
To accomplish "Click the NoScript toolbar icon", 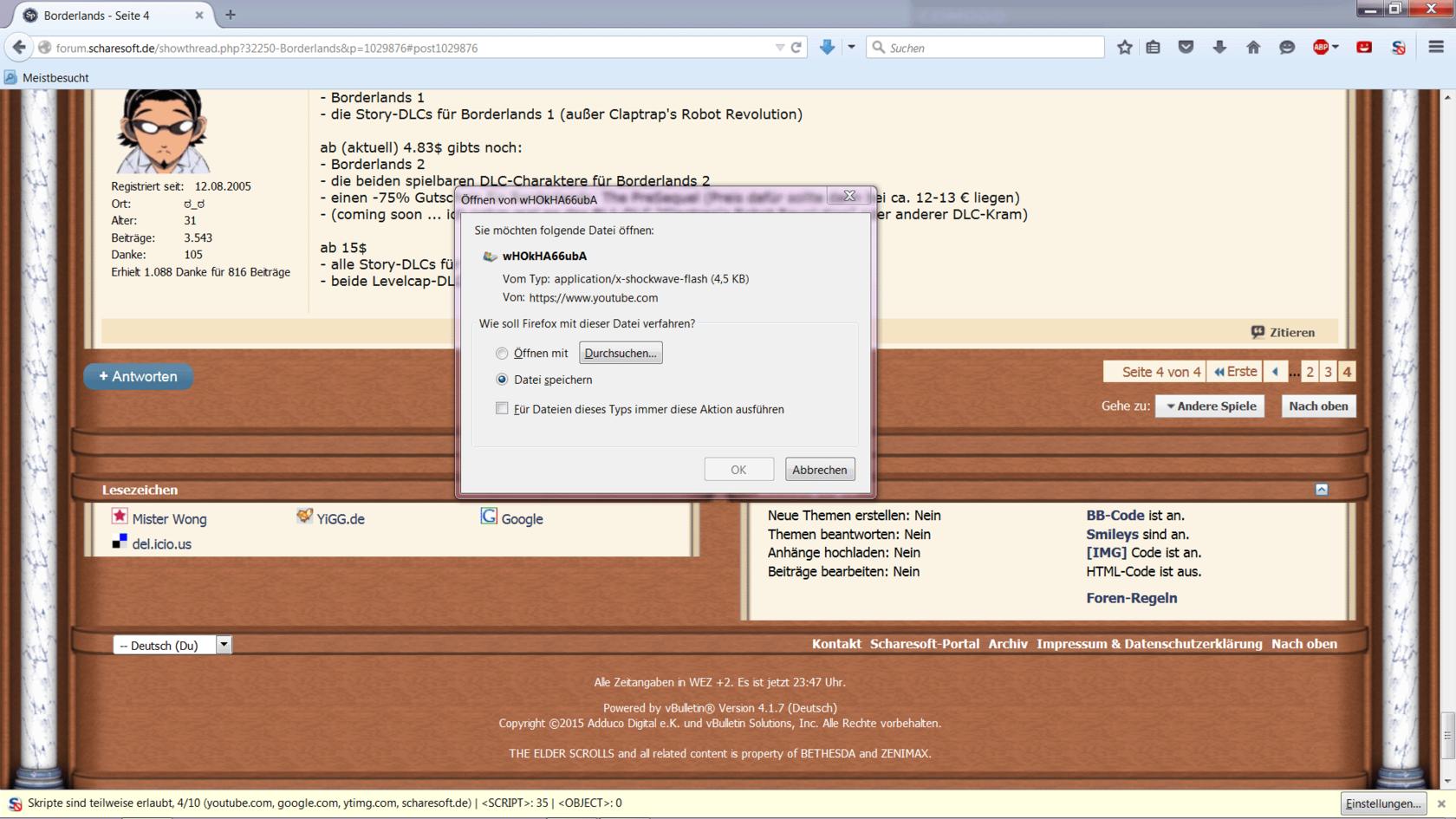I will [1398, 48].
